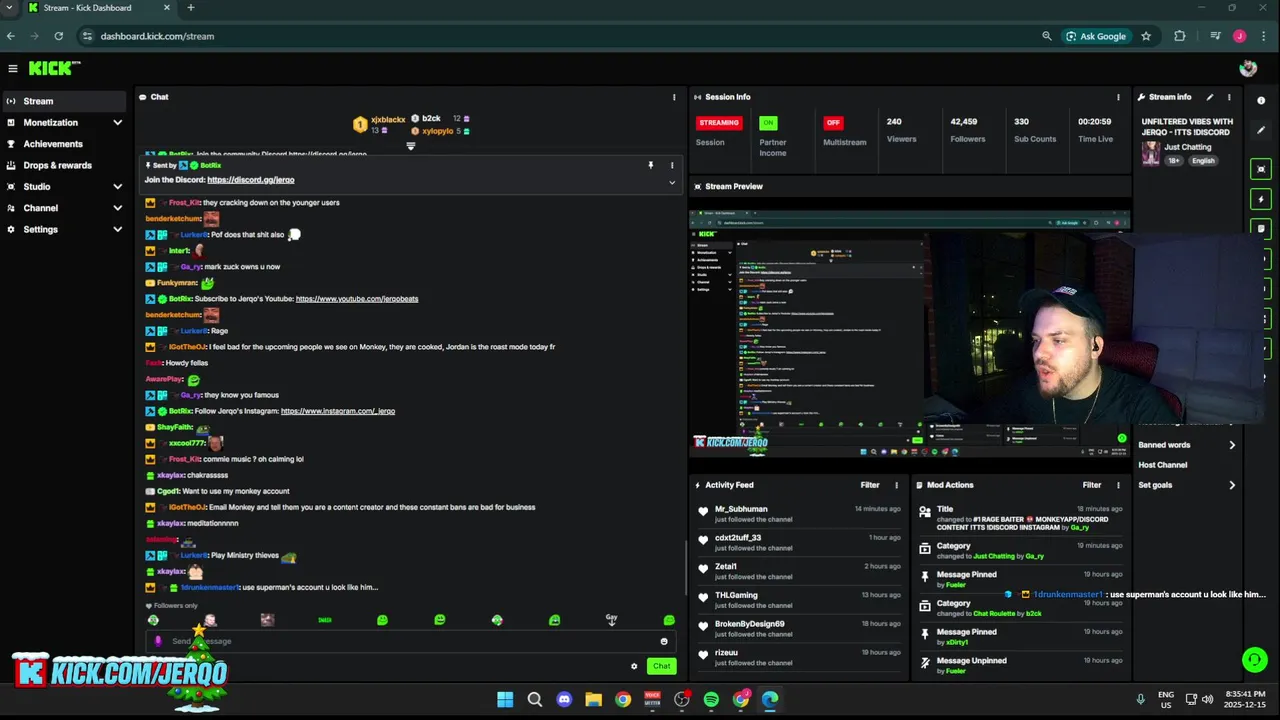This screenshot has height=720, width=1280.
Task: Open user avatar in top right corner
Action: click(1248, 68)
